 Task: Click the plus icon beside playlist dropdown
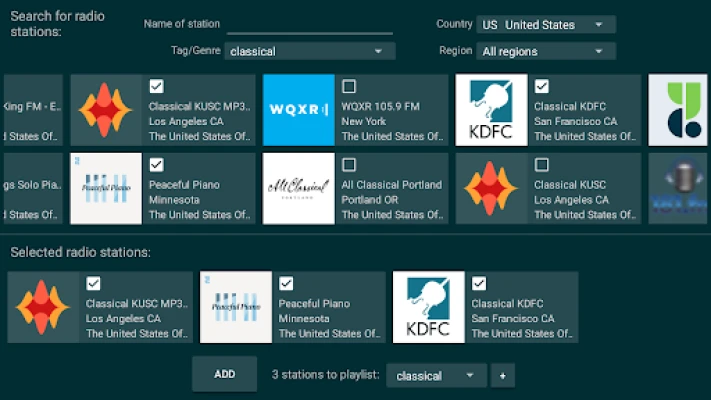pos(502,375)
